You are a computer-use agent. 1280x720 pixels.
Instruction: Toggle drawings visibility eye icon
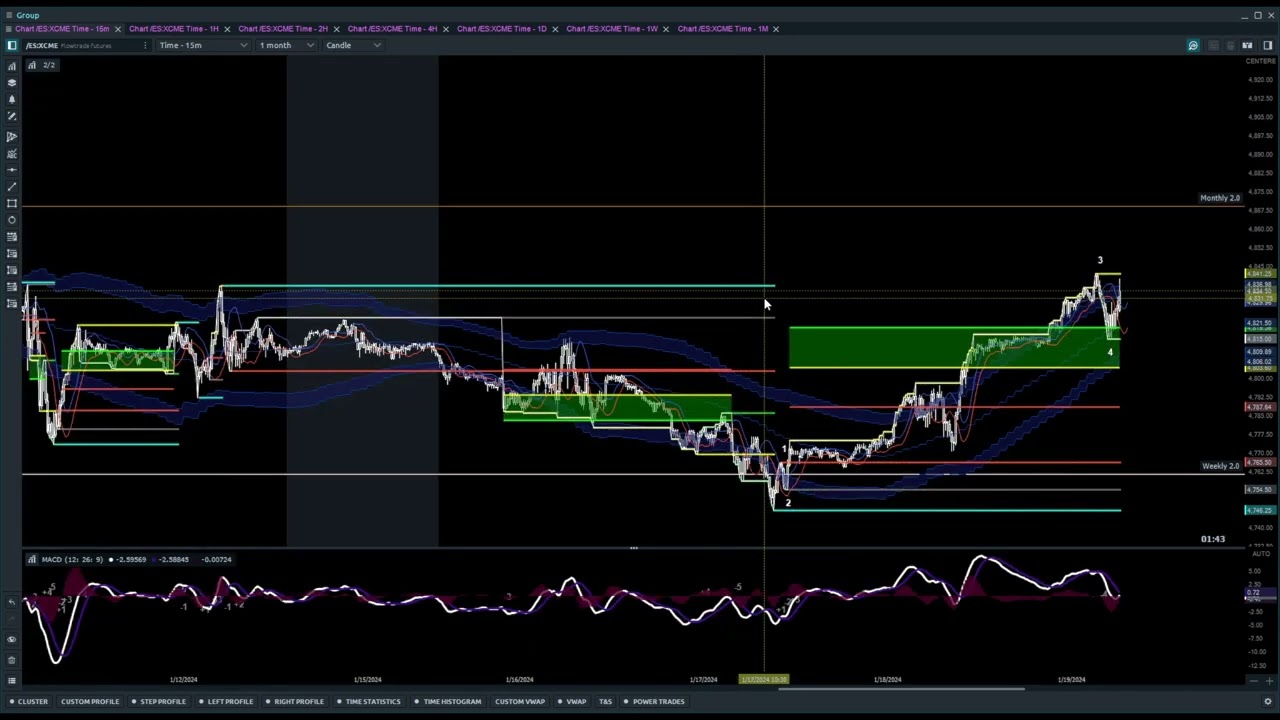click(12, 640)
